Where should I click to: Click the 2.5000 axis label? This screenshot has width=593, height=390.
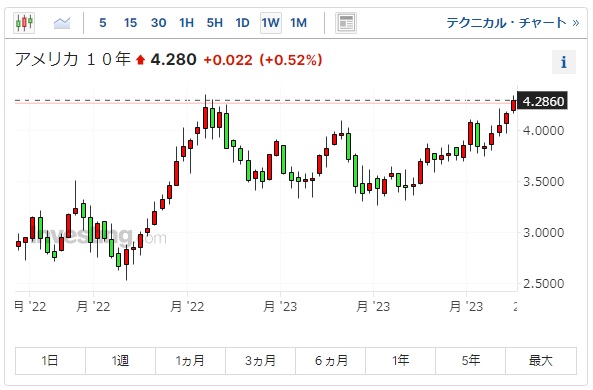coord(543,283)
